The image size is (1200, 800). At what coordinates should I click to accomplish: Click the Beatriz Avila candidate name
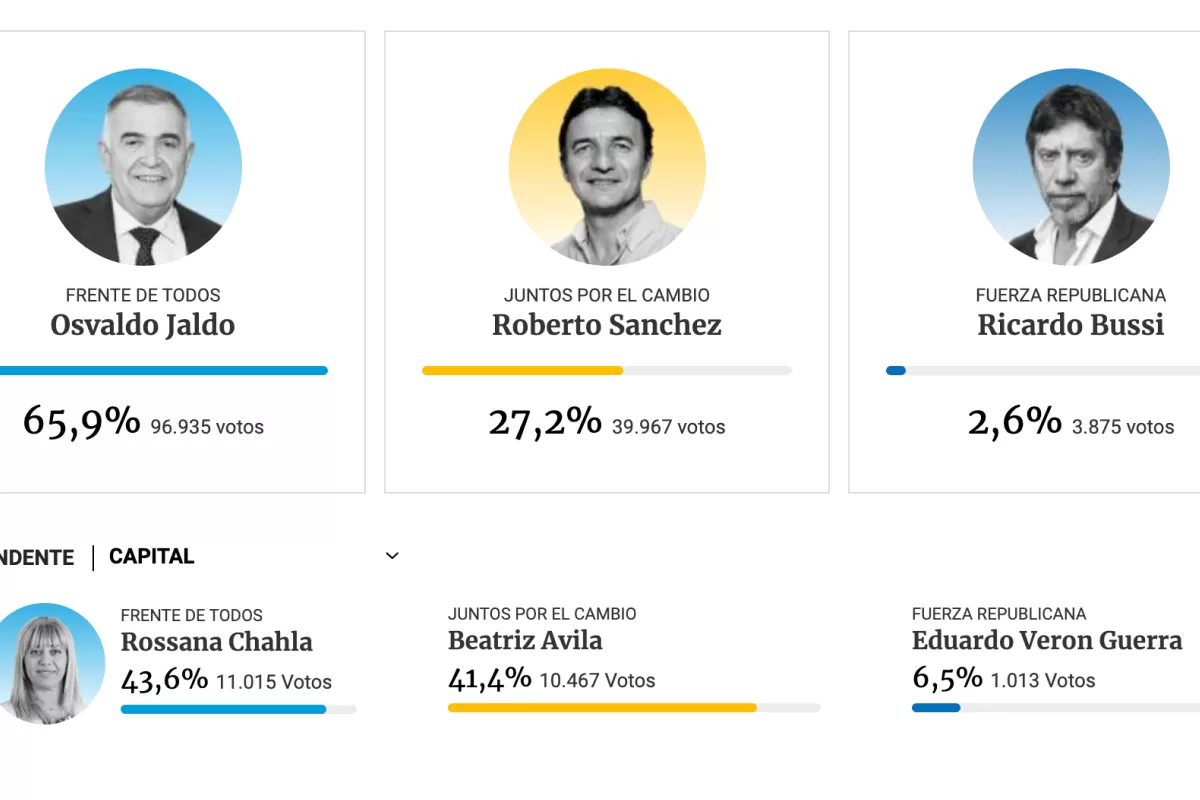[x=525, y=640]
